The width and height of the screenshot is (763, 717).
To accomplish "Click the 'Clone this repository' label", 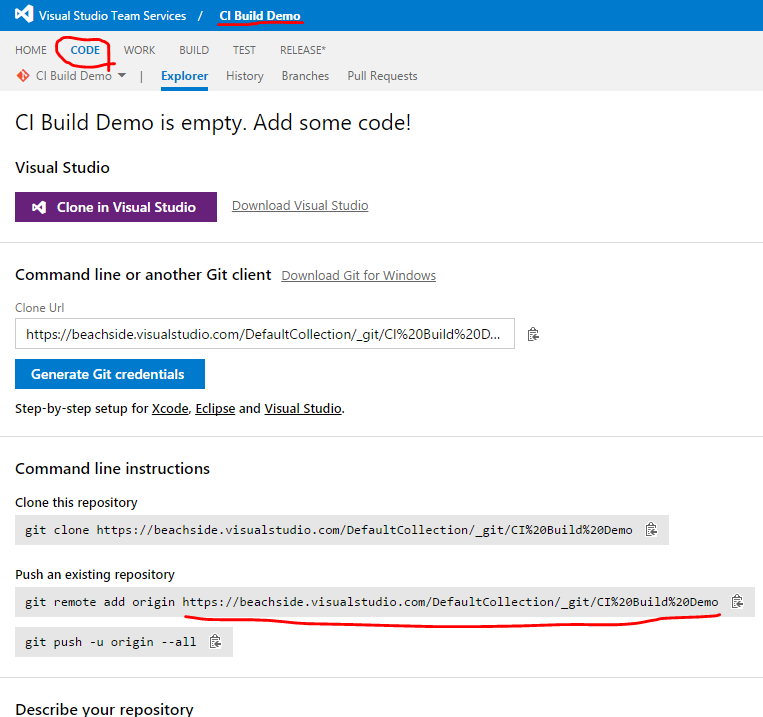I will pos(76,502).
